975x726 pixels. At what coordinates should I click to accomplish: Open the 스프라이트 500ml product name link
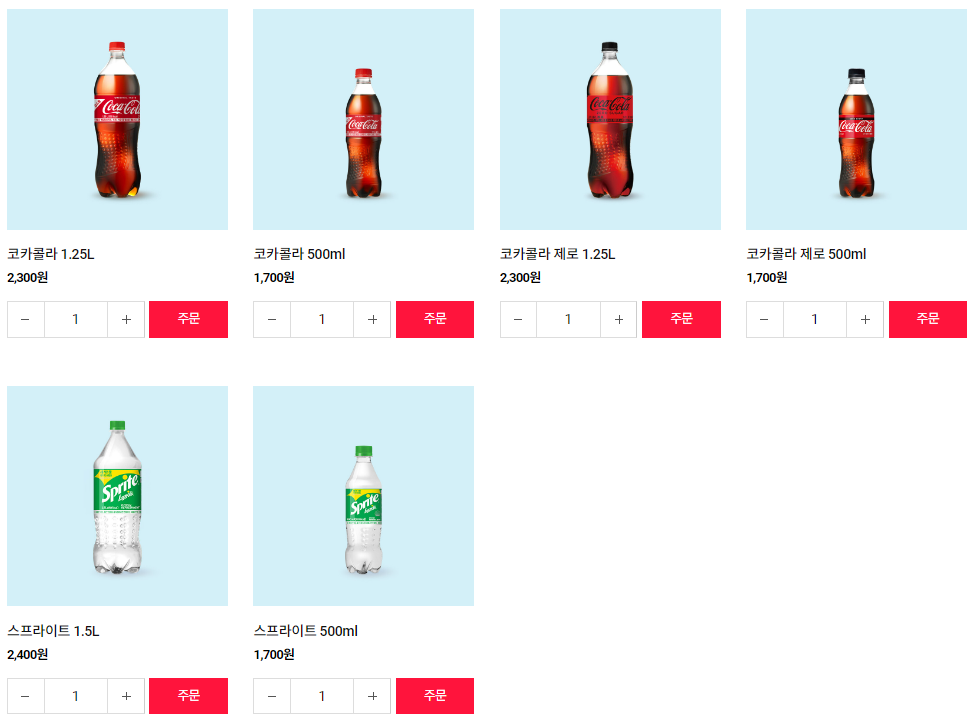(307, 631)
